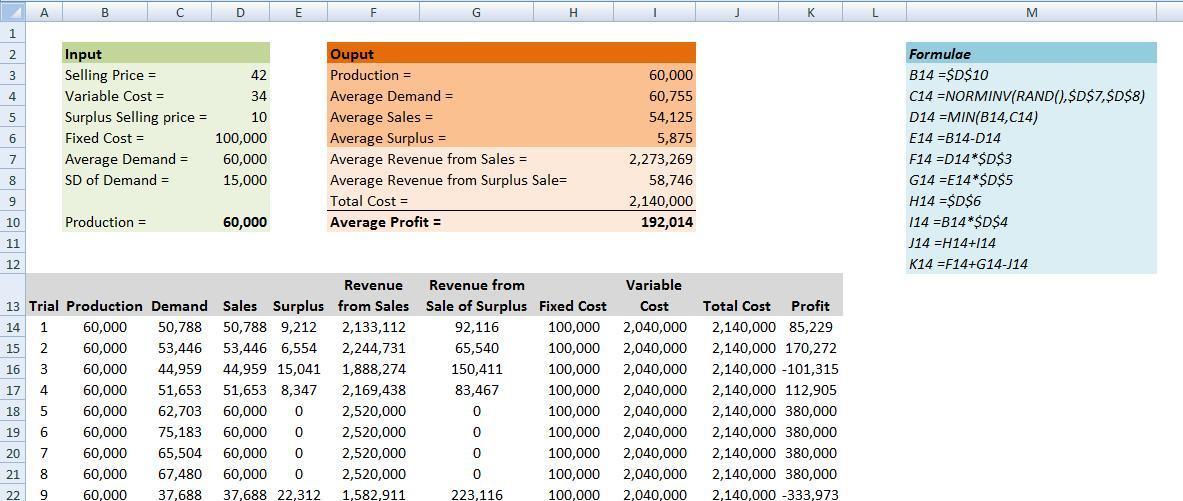Screen dimensions: 1183x501
Task: Select the Average Surplus value 5,875
Action: click(674, 138)
